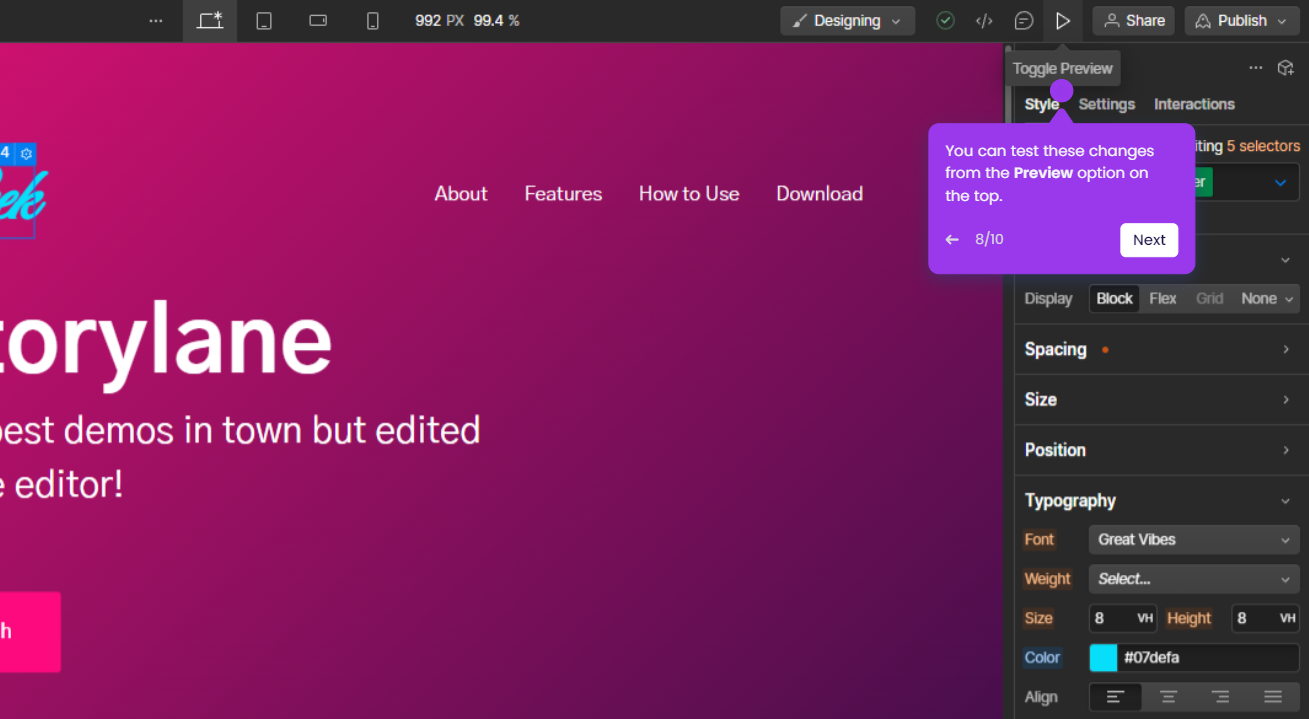Click the Publish button
The image size is (1309, 719).
tap(1241, 20)
